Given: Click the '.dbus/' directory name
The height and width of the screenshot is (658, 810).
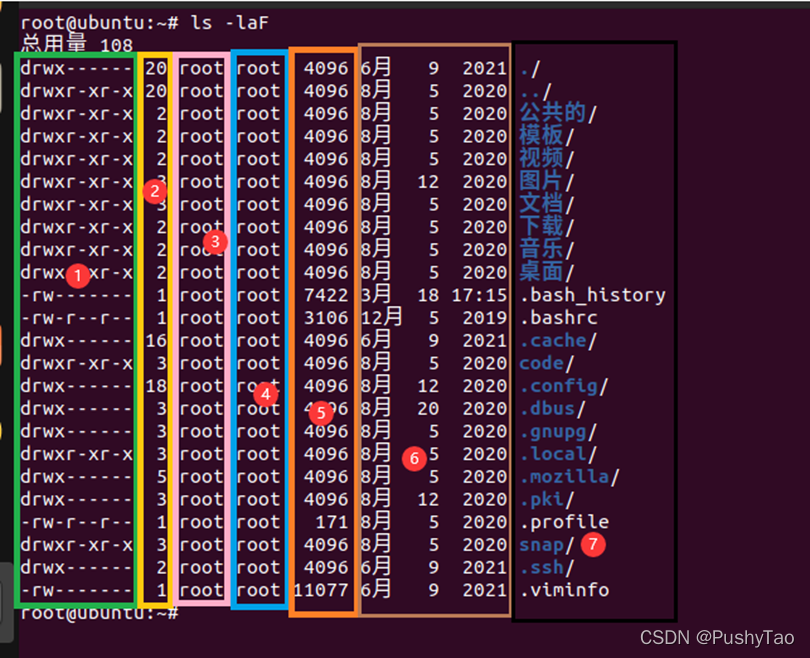Looking at the screenshot, I should click(552, 409).
